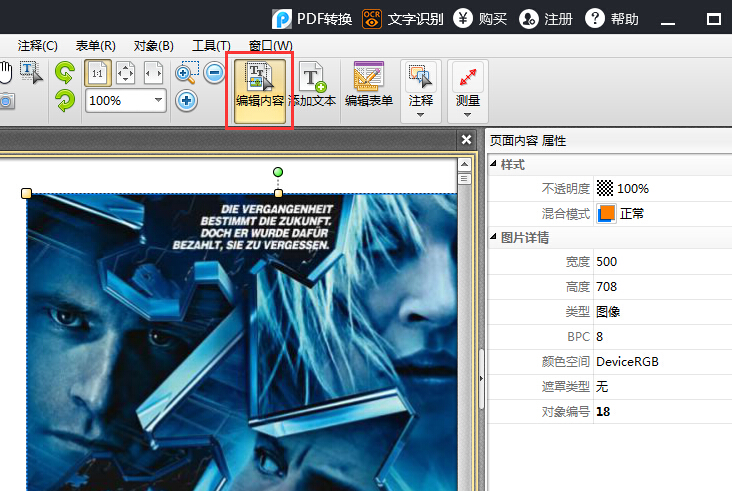Click the zoom out minus button
This screenshot has width=732, height=491.
pyautogui.click(x=214, y=73)
